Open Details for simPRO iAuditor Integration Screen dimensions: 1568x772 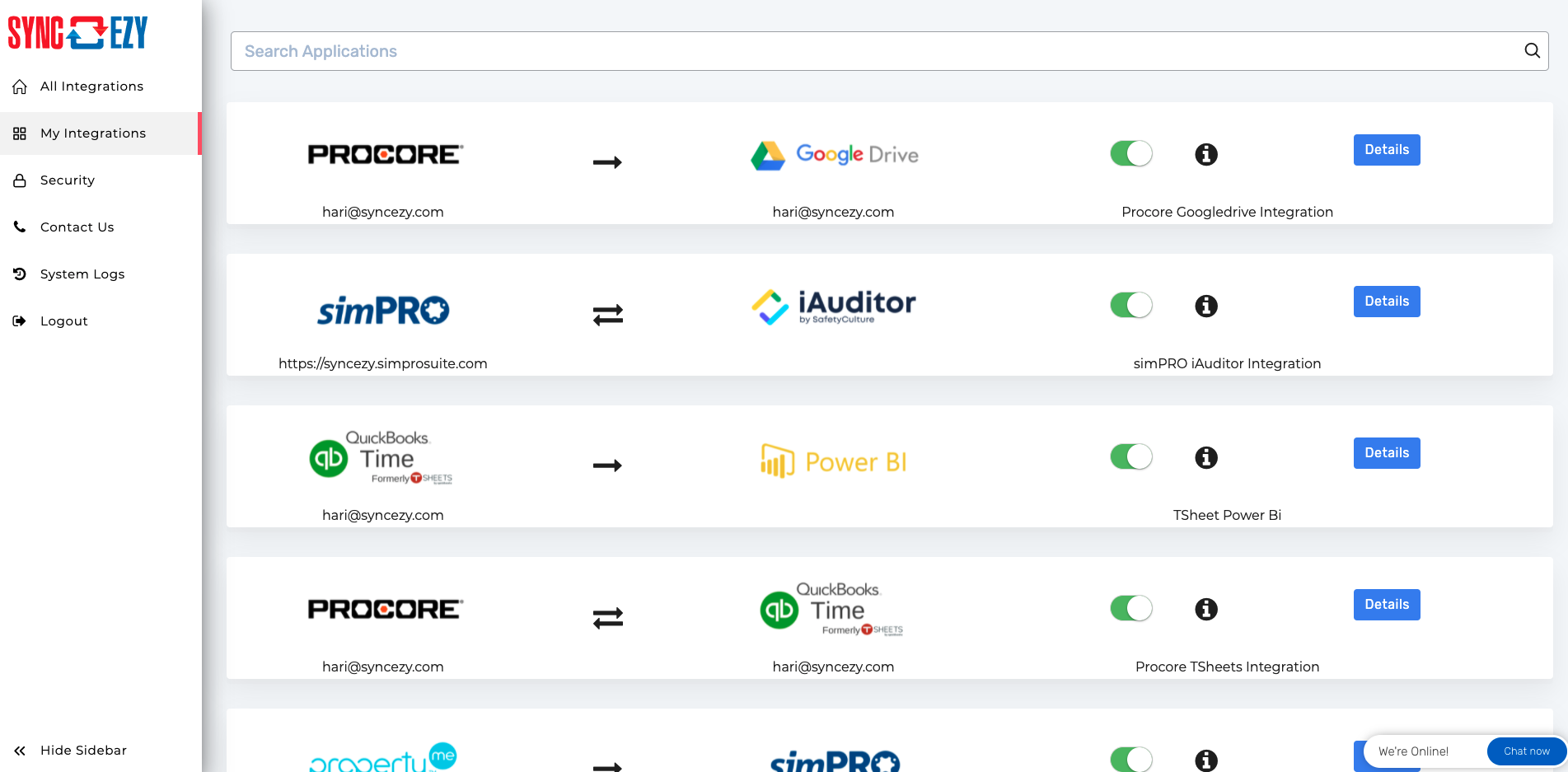pos(1386,301)
